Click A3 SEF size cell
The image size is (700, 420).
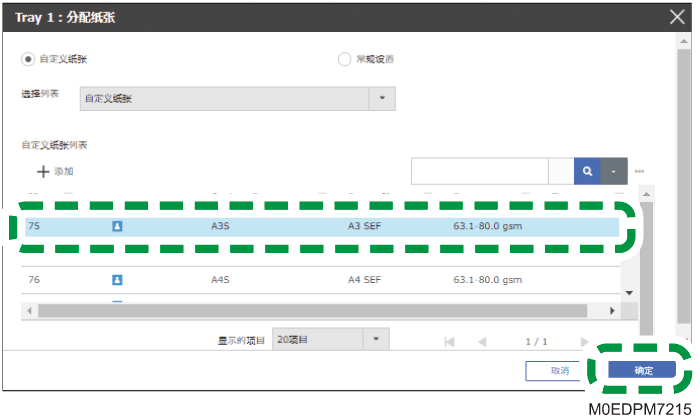[364, 226]
